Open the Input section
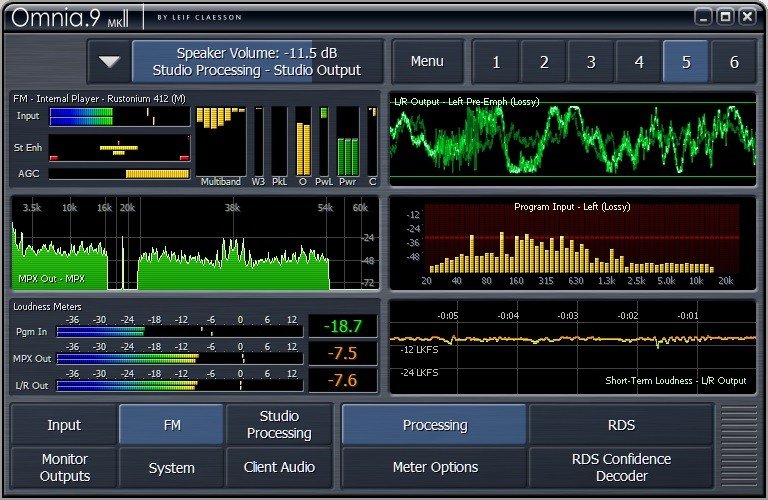768x500 pixels. (x=64, y=425)
